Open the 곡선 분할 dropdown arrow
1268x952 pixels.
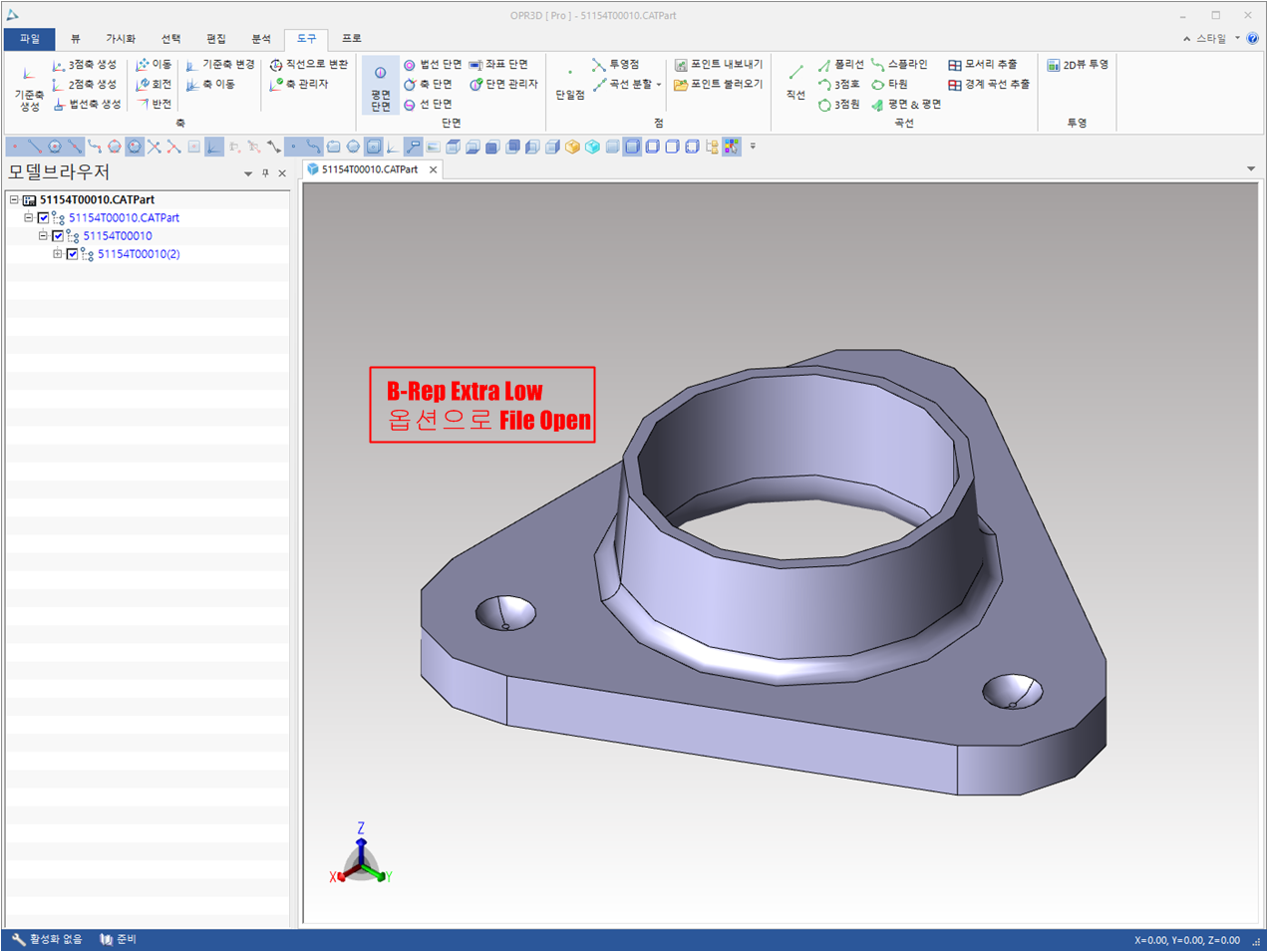659,85
